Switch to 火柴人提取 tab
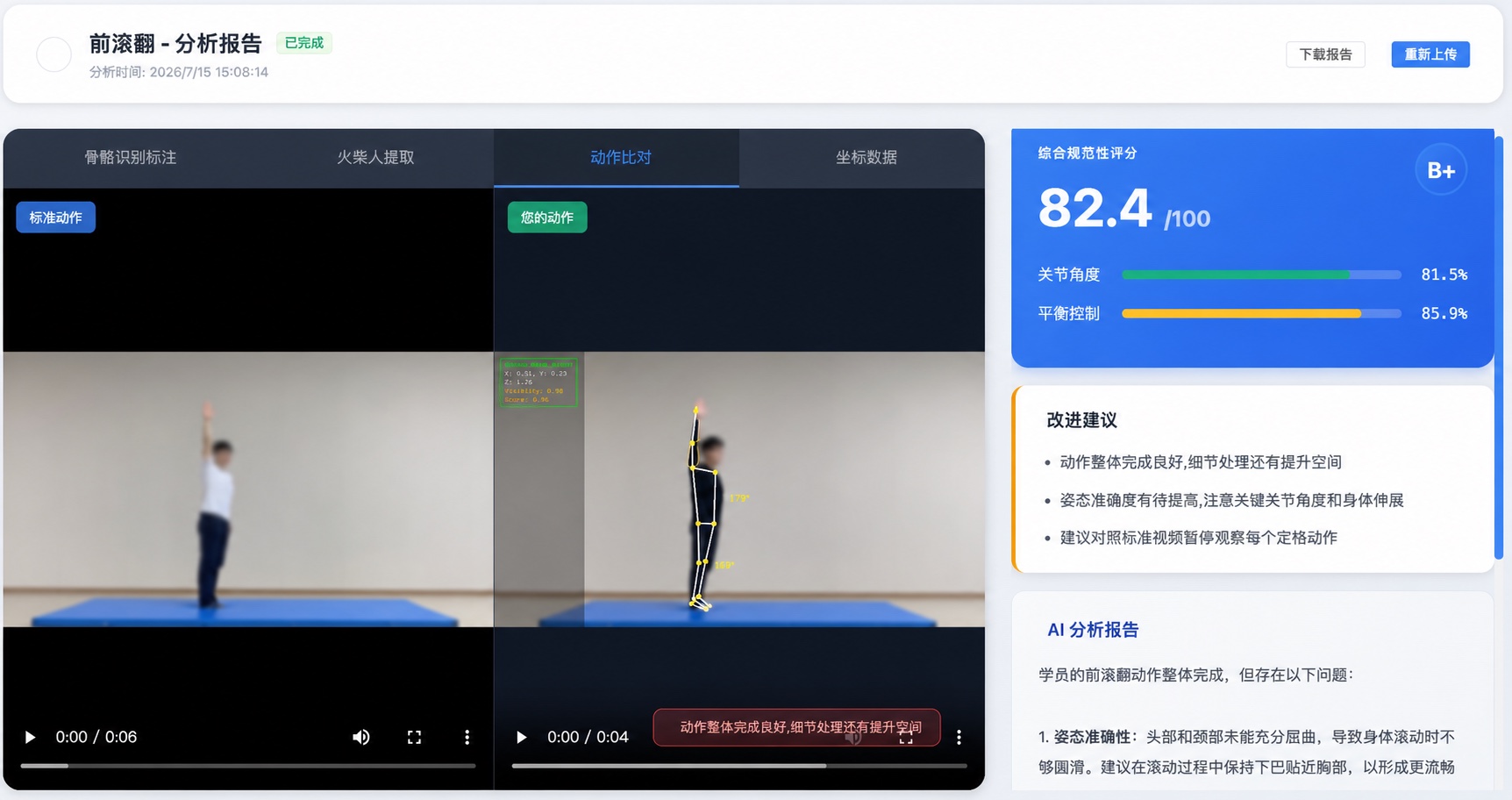Image resolution: width=1512 pixels, height=800 pixels. point(375,158)
